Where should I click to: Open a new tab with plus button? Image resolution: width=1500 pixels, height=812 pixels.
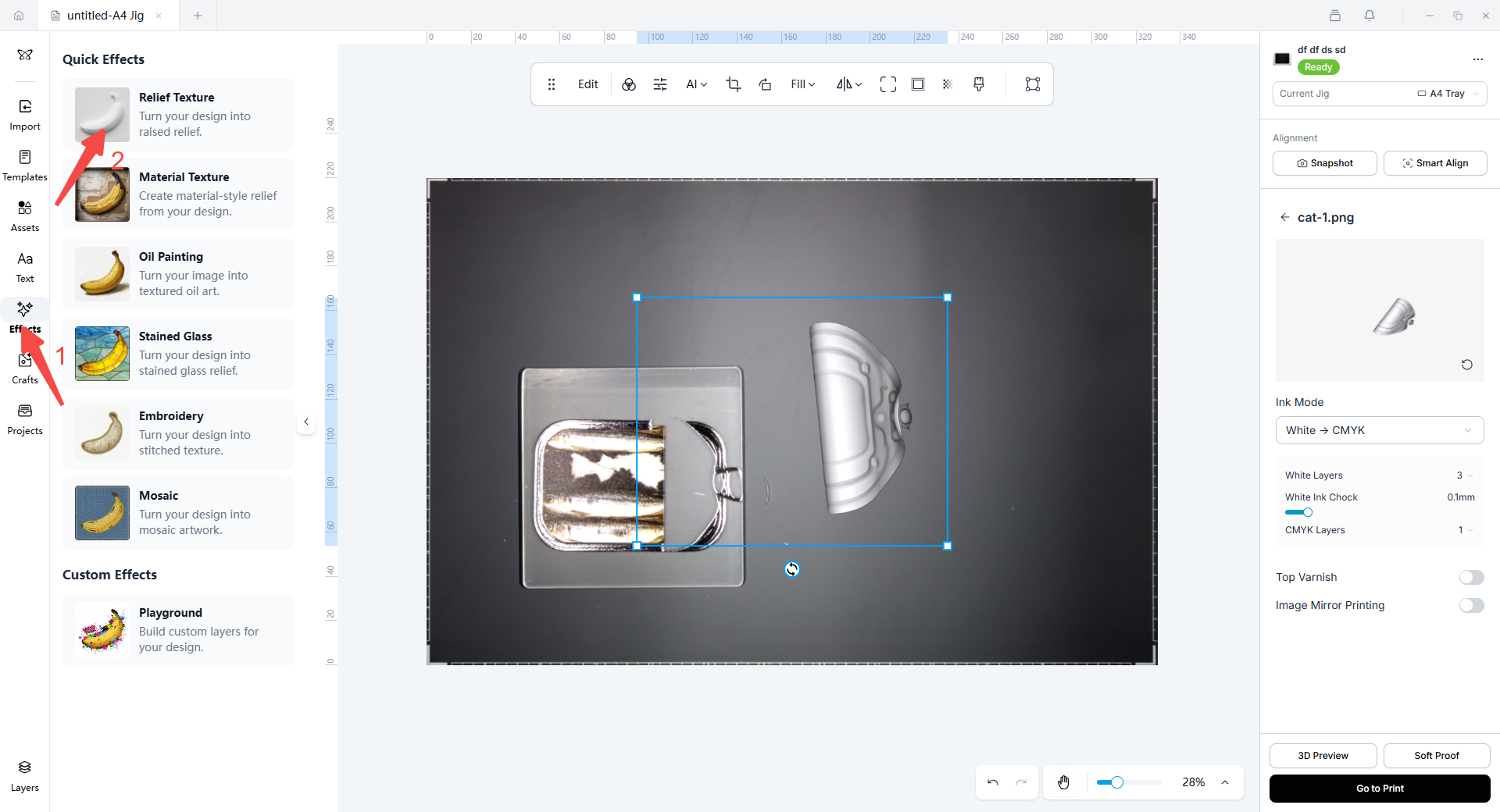pyautogui.click(x=198, y=16)
